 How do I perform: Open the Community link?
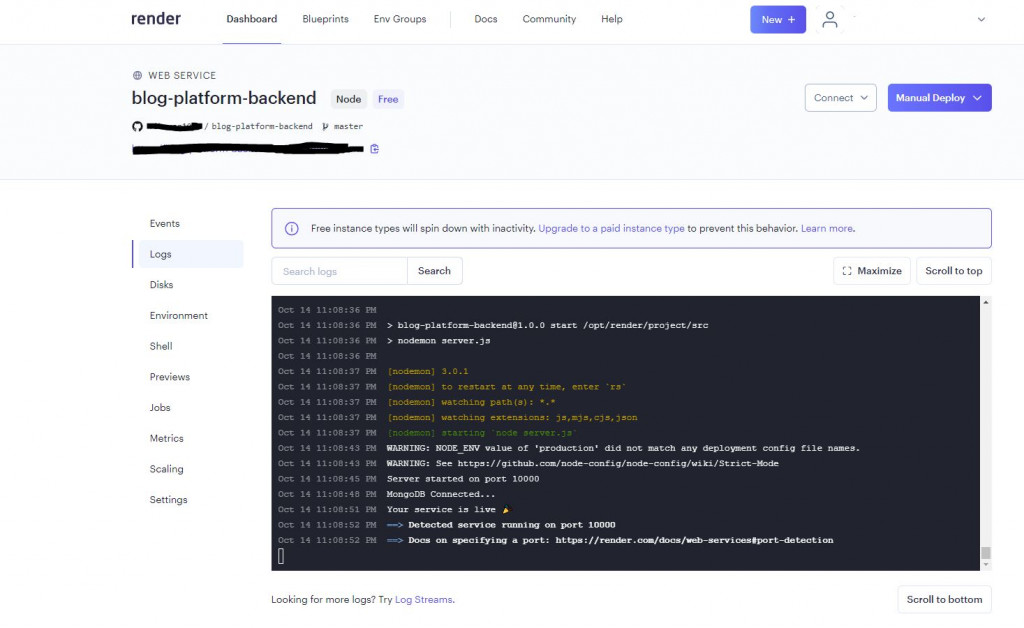(x=549, y=19)
